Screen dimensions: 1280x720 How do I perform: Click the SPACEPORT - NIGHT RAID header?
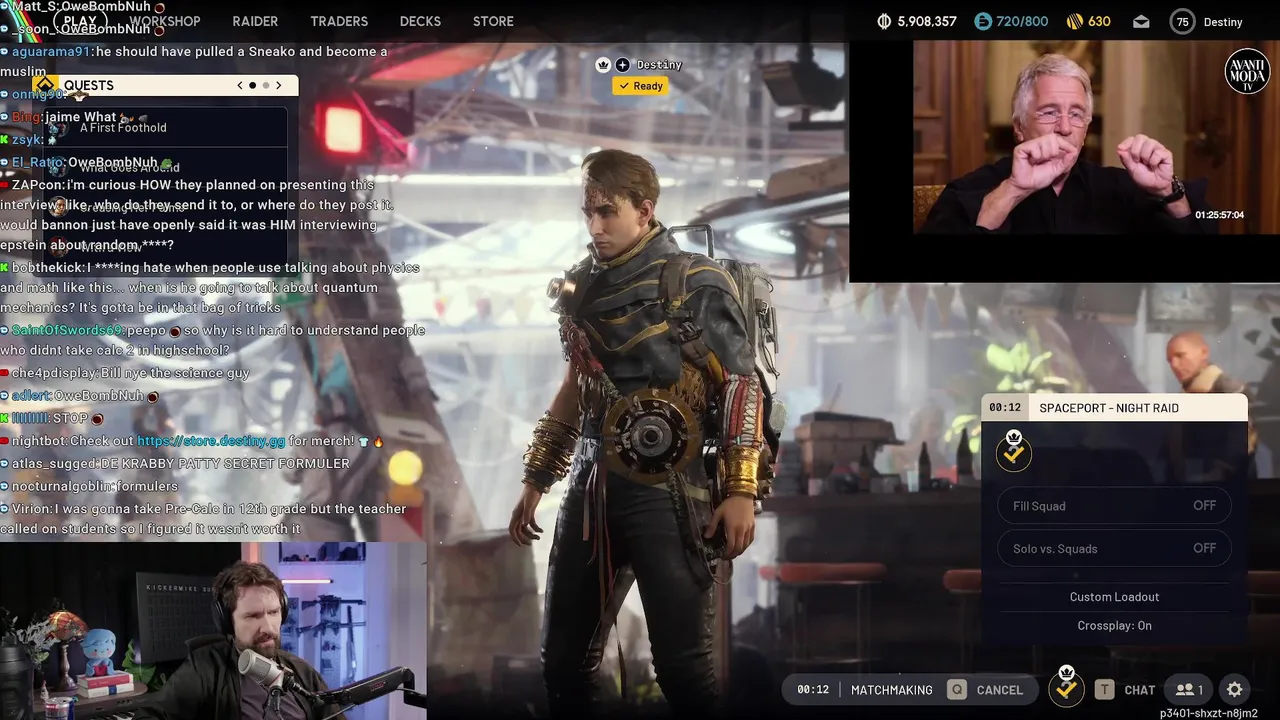pyautogui.click(x=1114, y=408)
